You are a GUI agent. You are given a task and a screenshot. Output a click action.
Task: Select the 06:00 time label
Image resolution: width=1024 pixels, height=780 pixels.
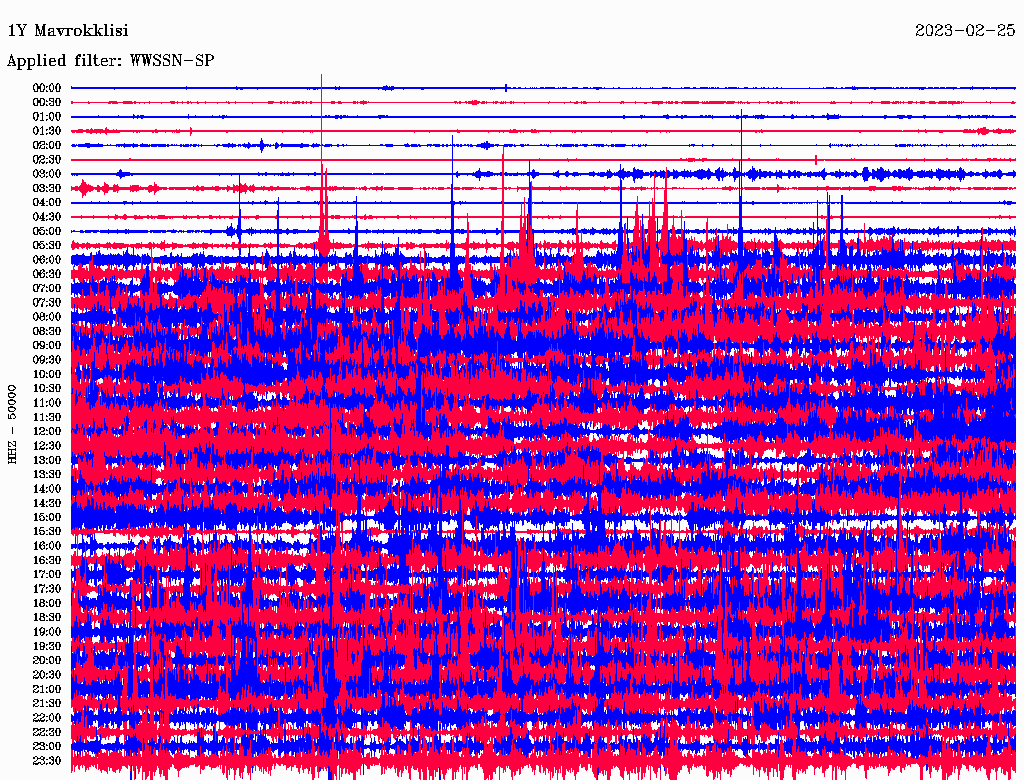[47, 260]
